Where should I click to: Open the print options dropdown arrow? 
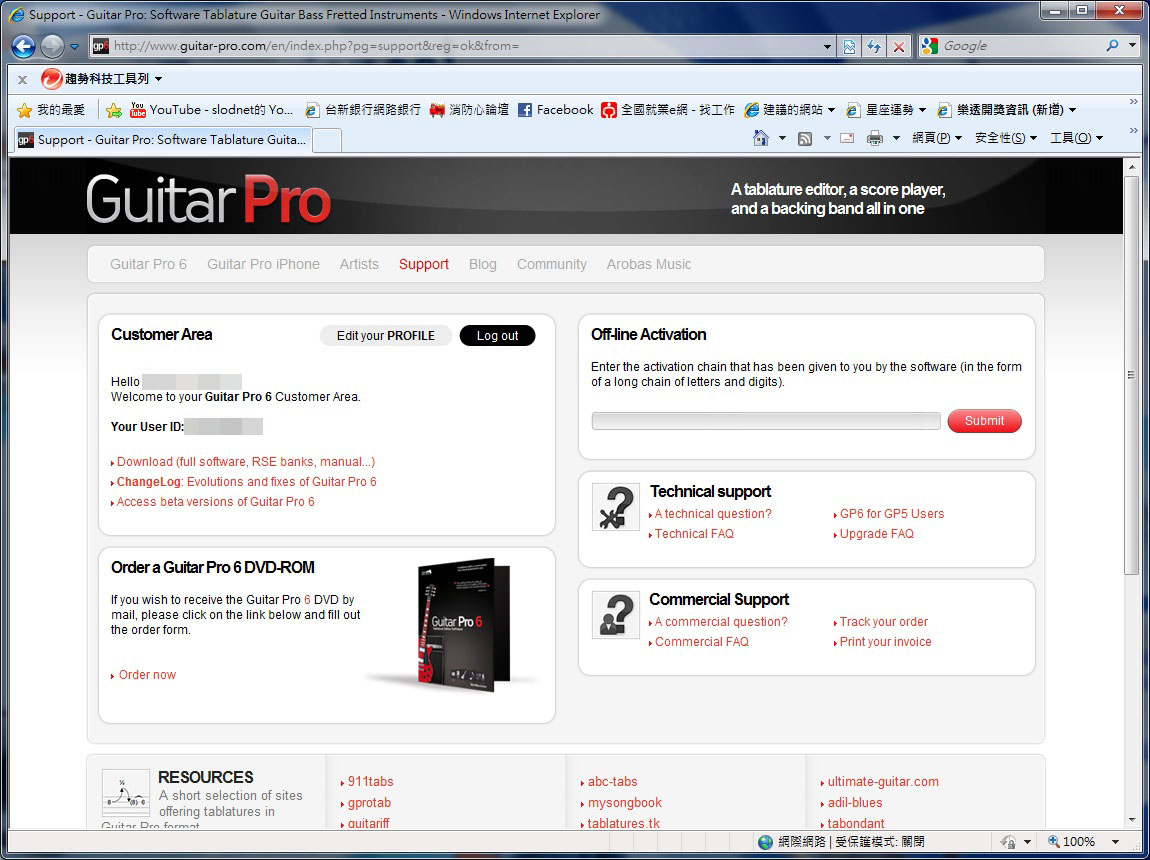coord(896,138)
